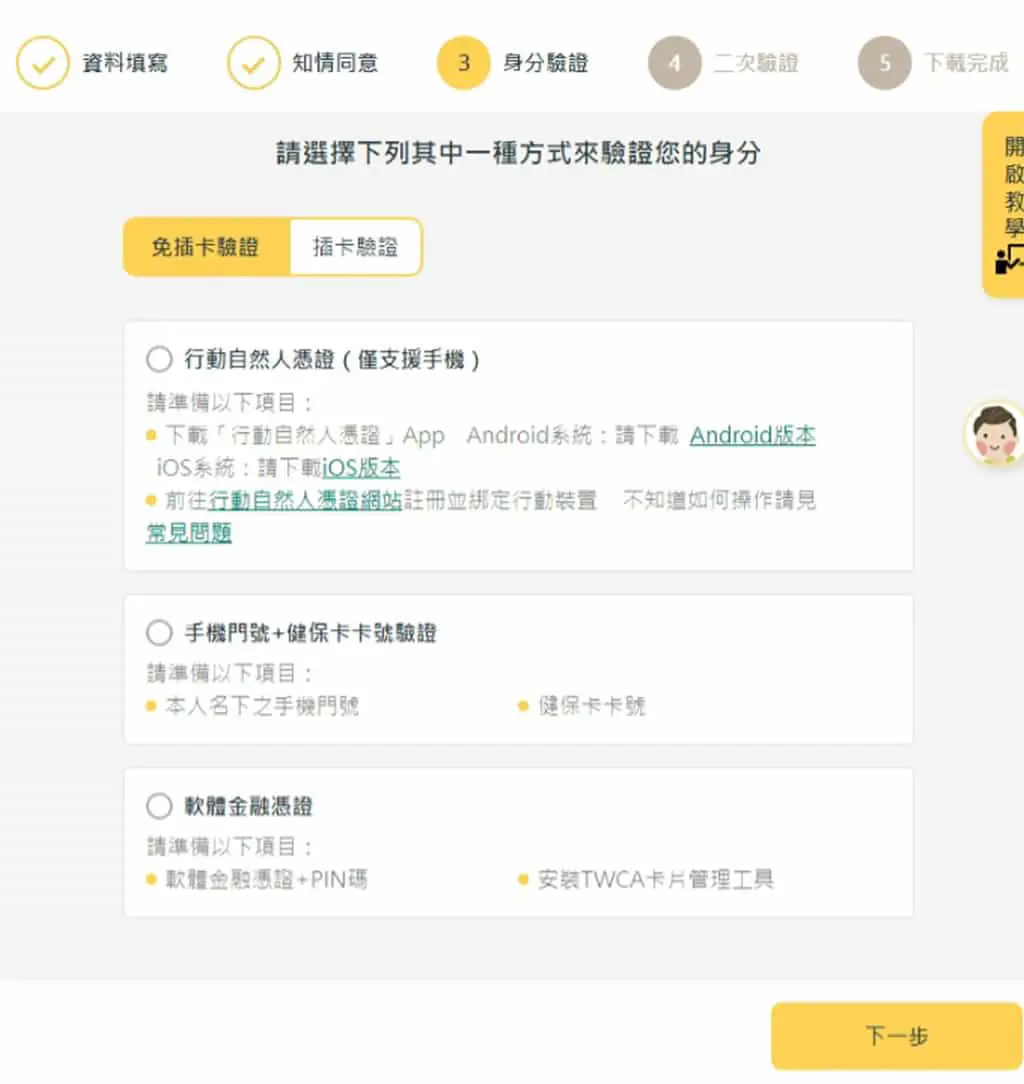Switch to 免插卡驗證 tab

pyautogui.click(x=206, y=247)
